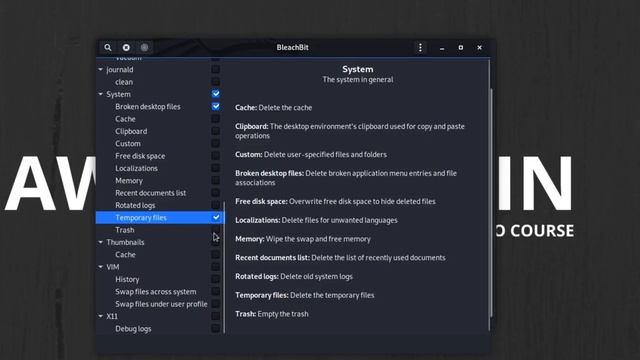Collapse the X11 tree node
The image size is (640, 360).
click(100, 316)
